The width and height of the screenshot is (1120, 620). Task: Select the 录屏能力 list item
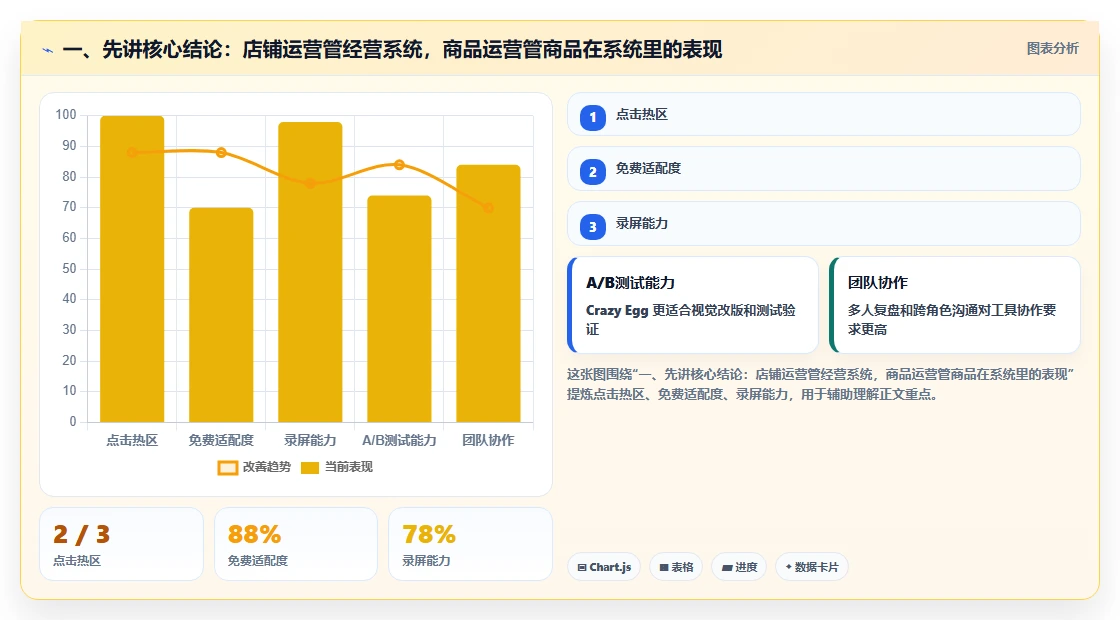(824, 224)
